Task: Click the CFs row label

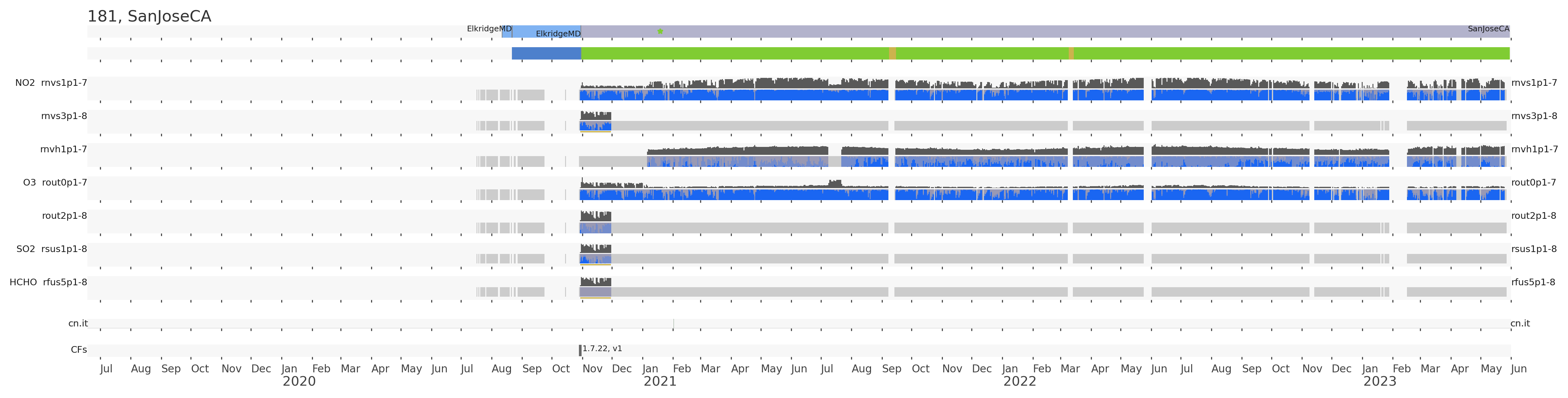Action: (78, 350)
